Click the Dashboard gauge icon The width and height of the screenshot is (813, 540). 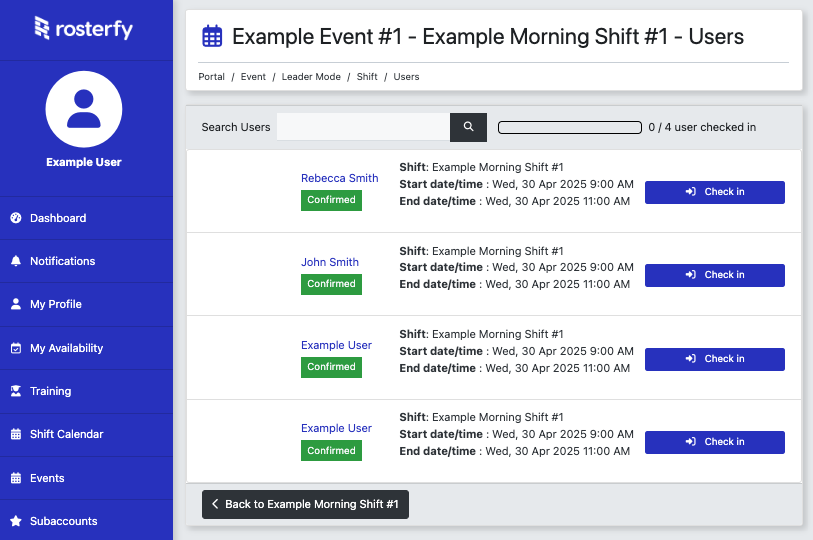click(16, 218)
